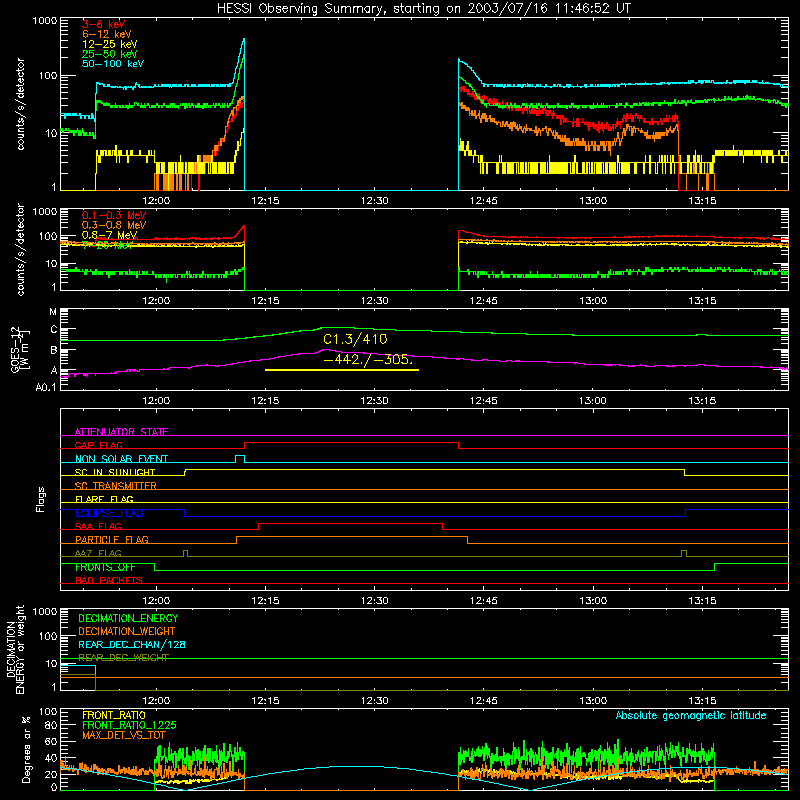Click the raised SAA_FLAG segment of red trace
Screen dimensions: 800x800
click(x=351, y=523)
